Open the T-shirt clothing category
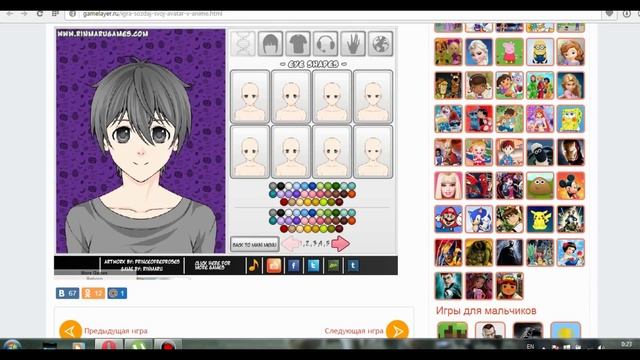Image resolution: width=640 pixels, height=360 pixels. point(298,44)
